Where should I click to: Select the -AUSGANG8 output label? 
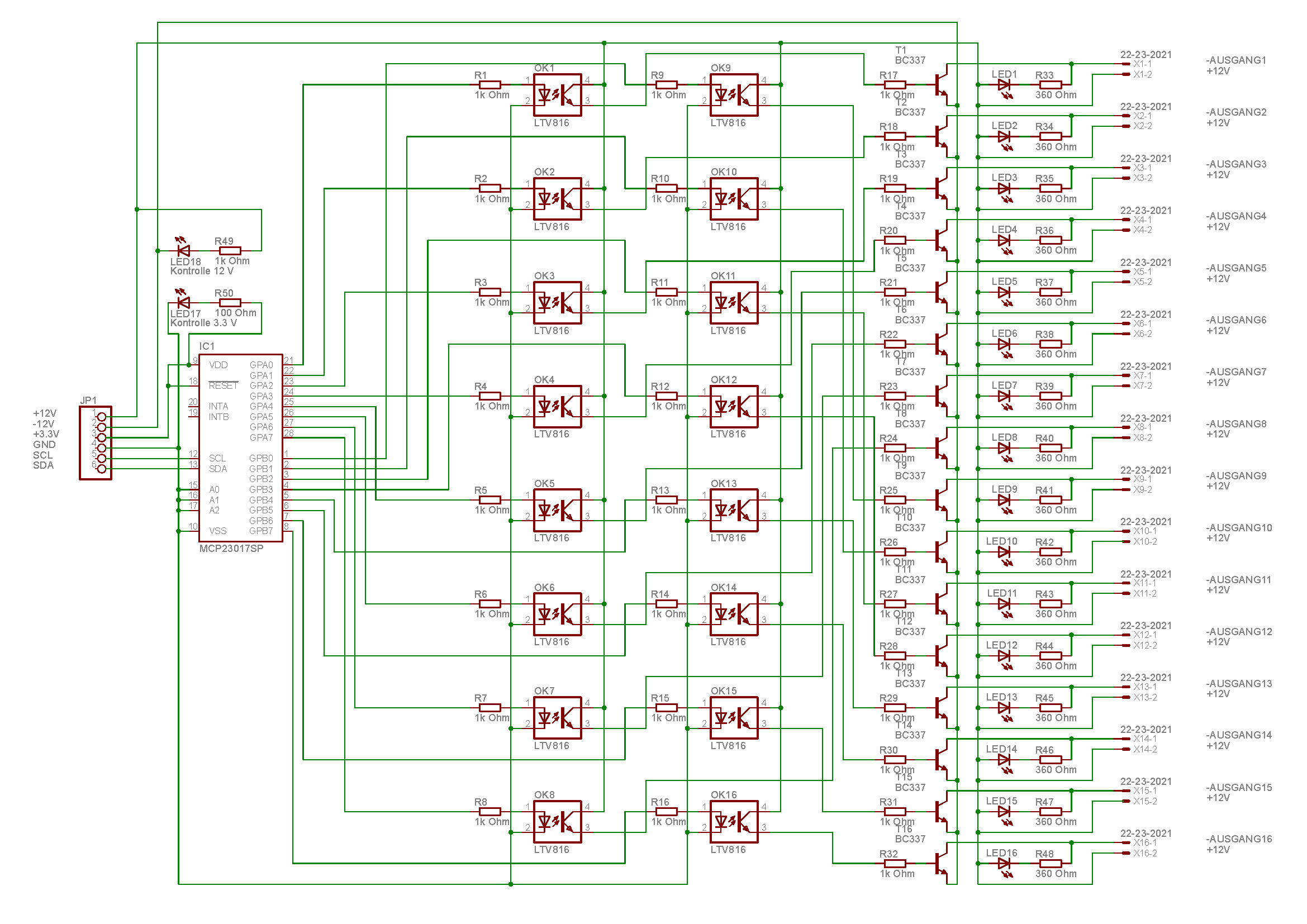(1235, 424)
